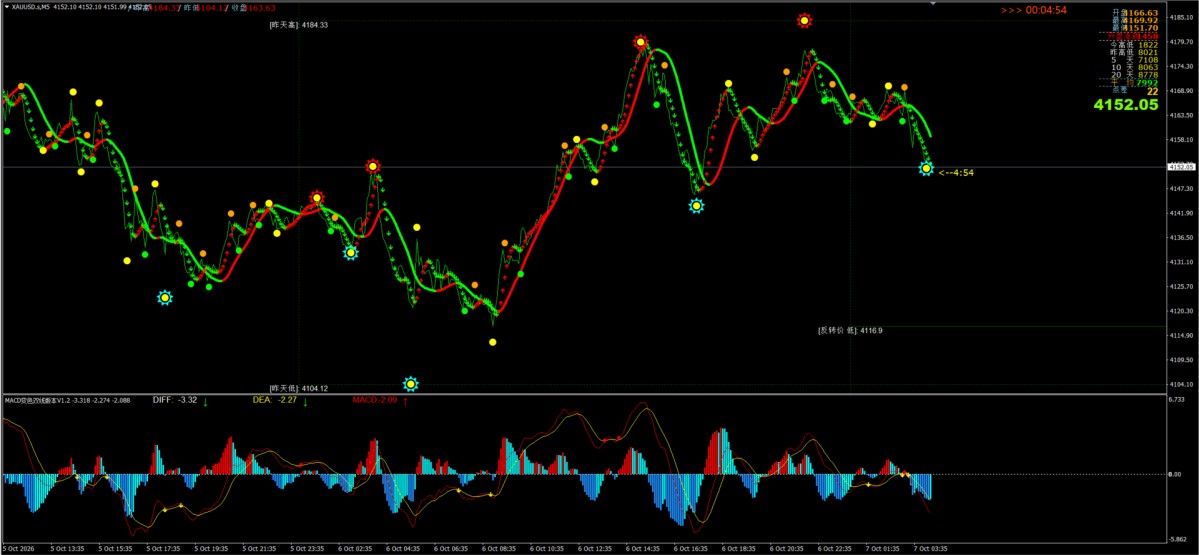The width and height of the screenshot is (1199, 555).
Task: Click the 4185.10 price scale label
Action: (1181, 17)
